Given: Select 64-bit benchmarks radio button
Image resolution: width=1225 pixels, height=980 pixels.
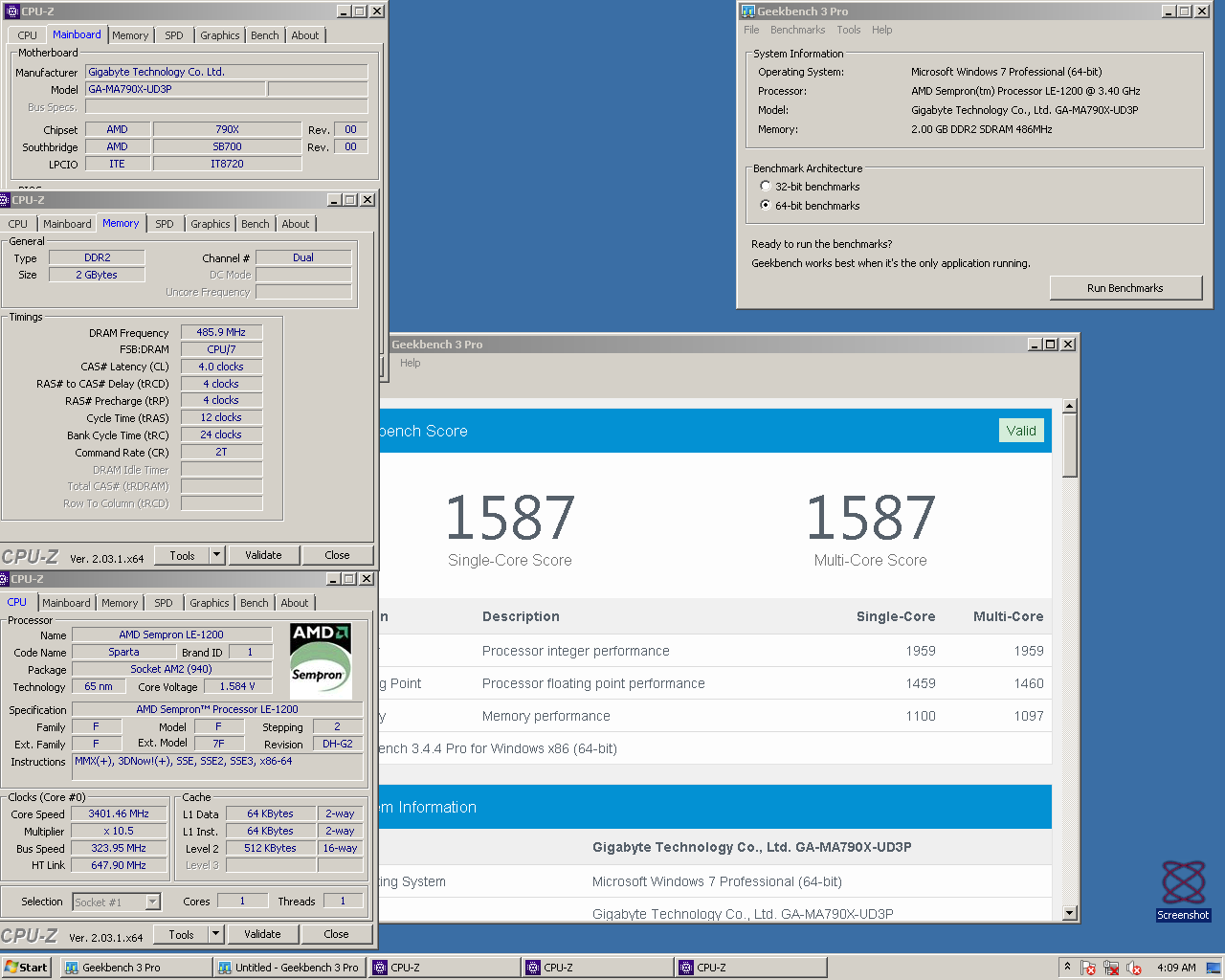Looking at the screenshot, I should 766,205.
